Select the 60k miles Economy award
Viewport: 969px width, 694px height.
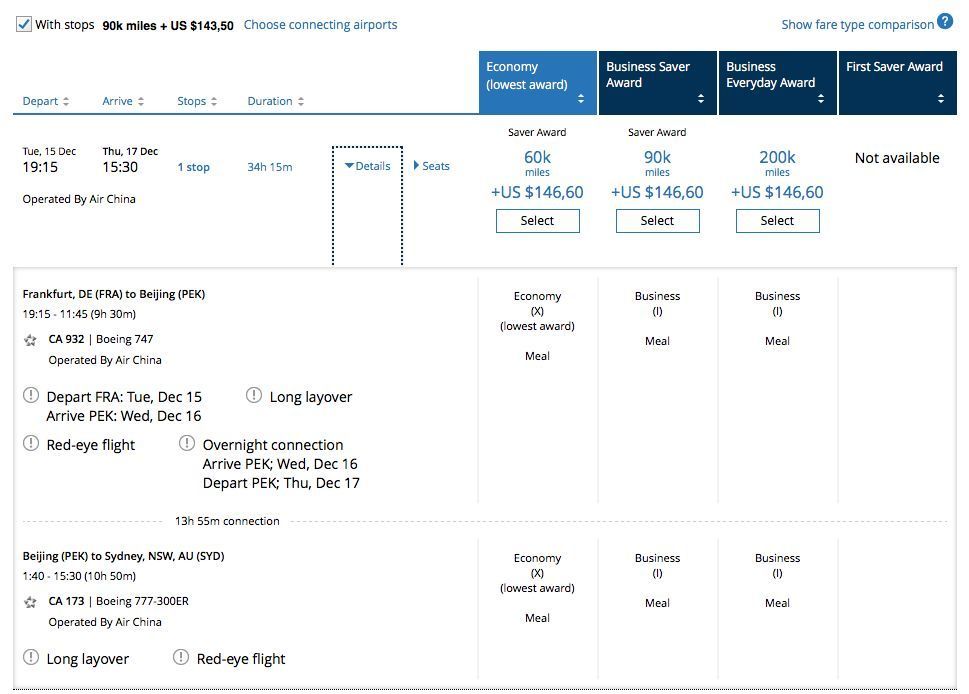(x=538, y=221)
